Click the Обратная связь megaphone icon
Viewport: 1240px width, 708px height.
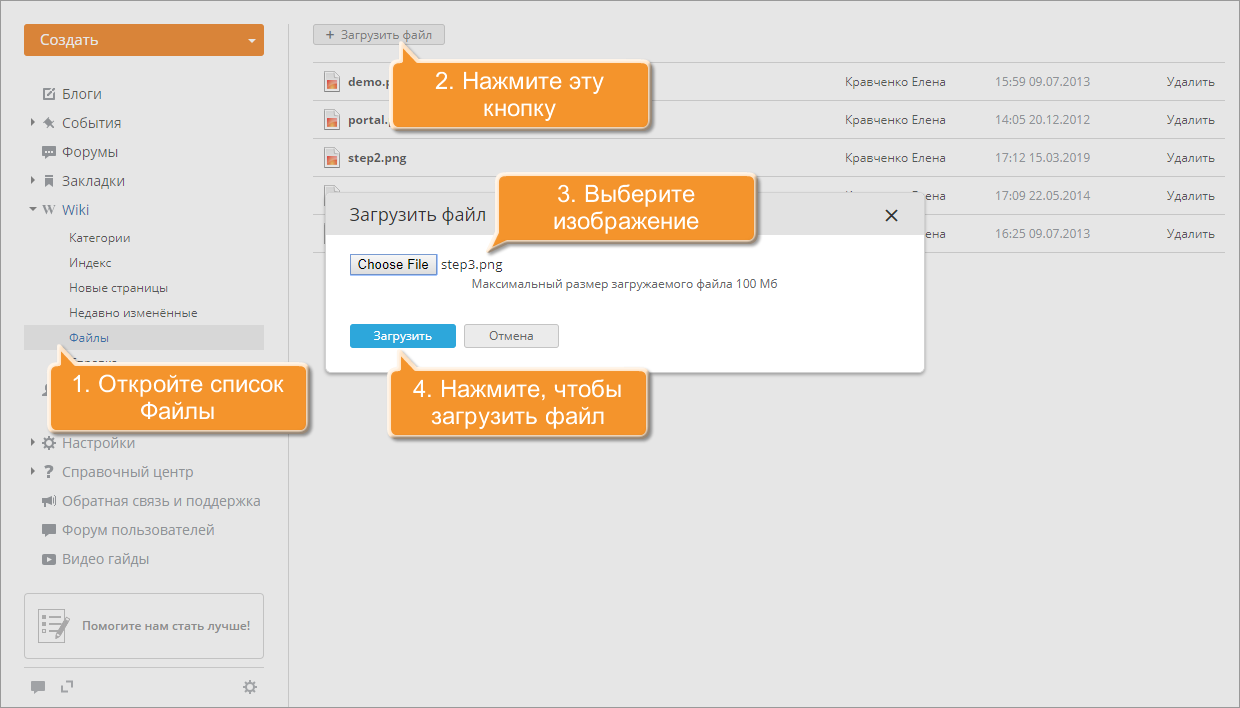pyautogui.click(x=49, y=501)
